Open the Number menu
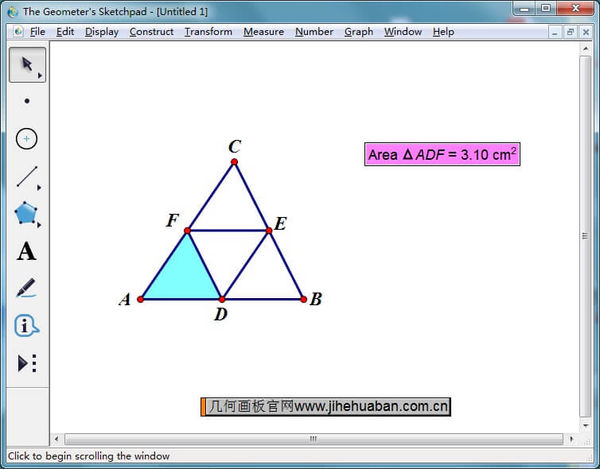Screen dimensions: 600x469 [314, 32]
